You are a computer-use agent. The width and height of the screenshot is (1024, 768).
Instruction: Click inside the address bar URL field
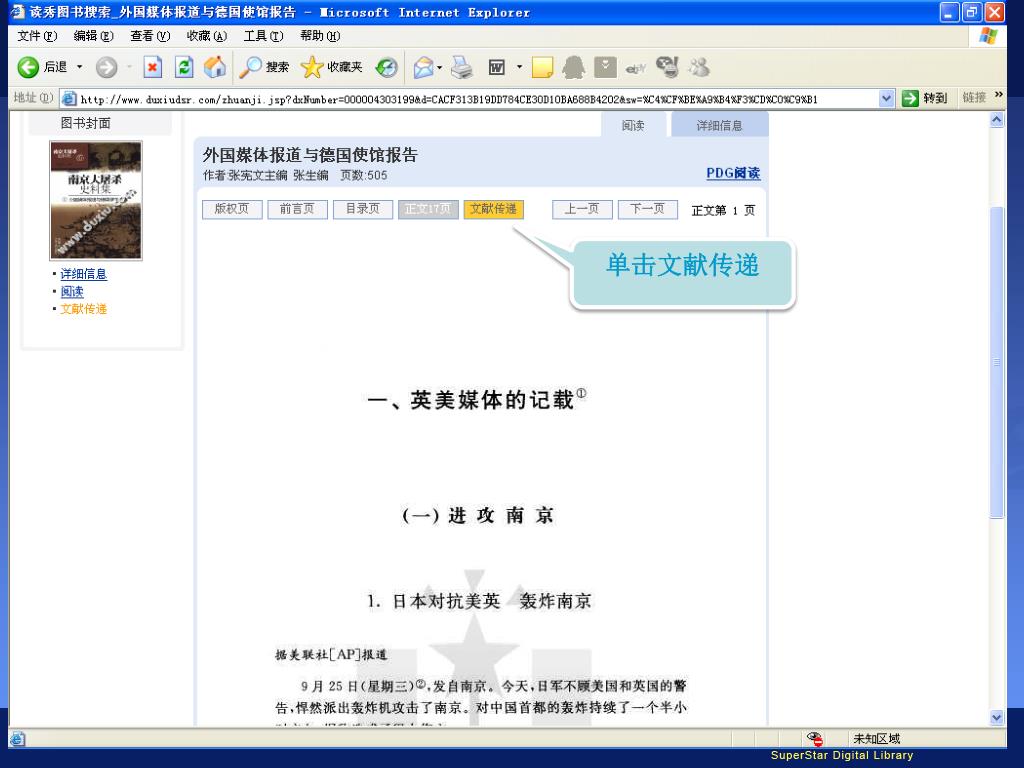tap(477, 99)
